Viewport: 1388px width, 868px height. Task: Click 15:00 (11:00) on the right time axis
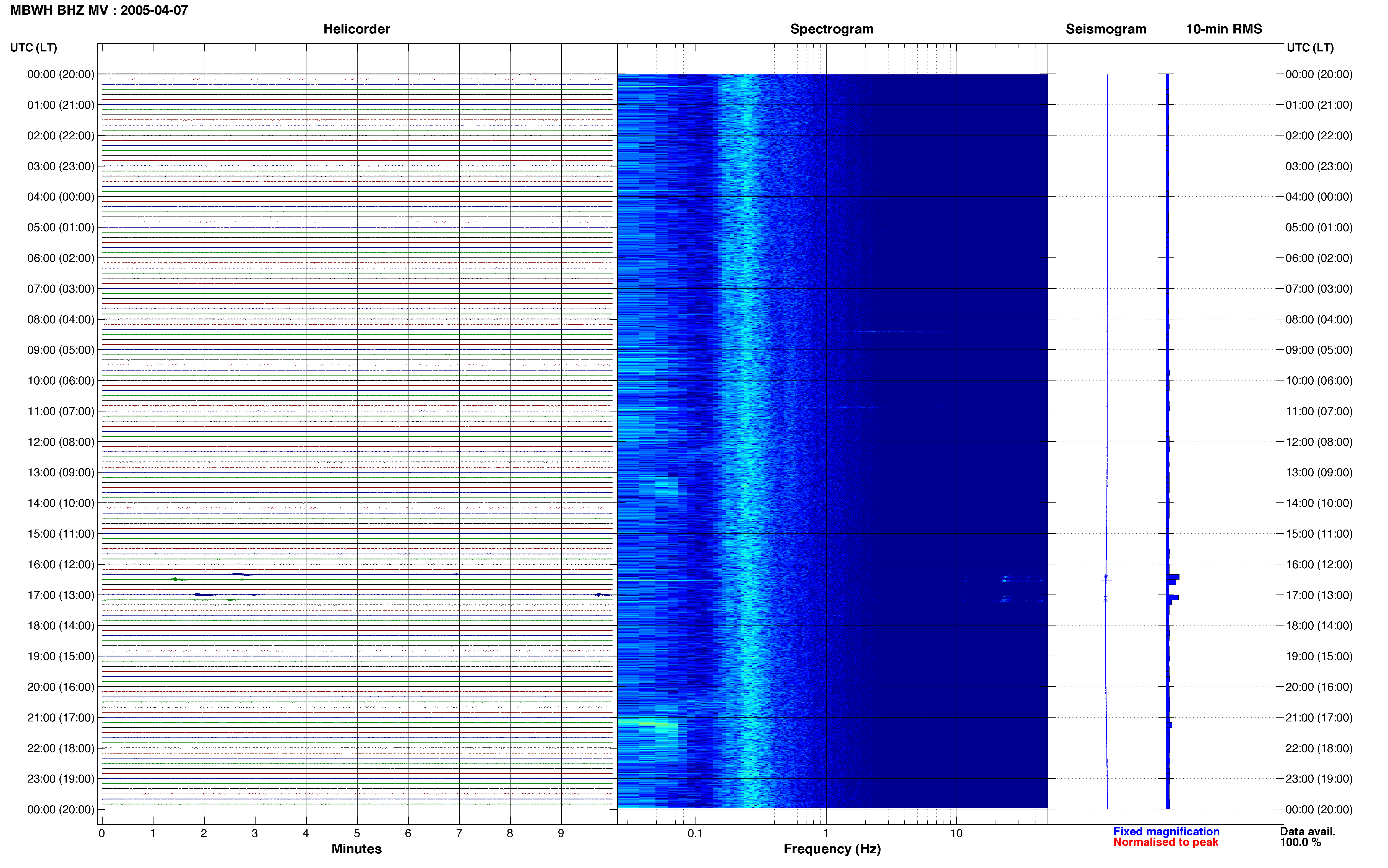pos(1319,534)
